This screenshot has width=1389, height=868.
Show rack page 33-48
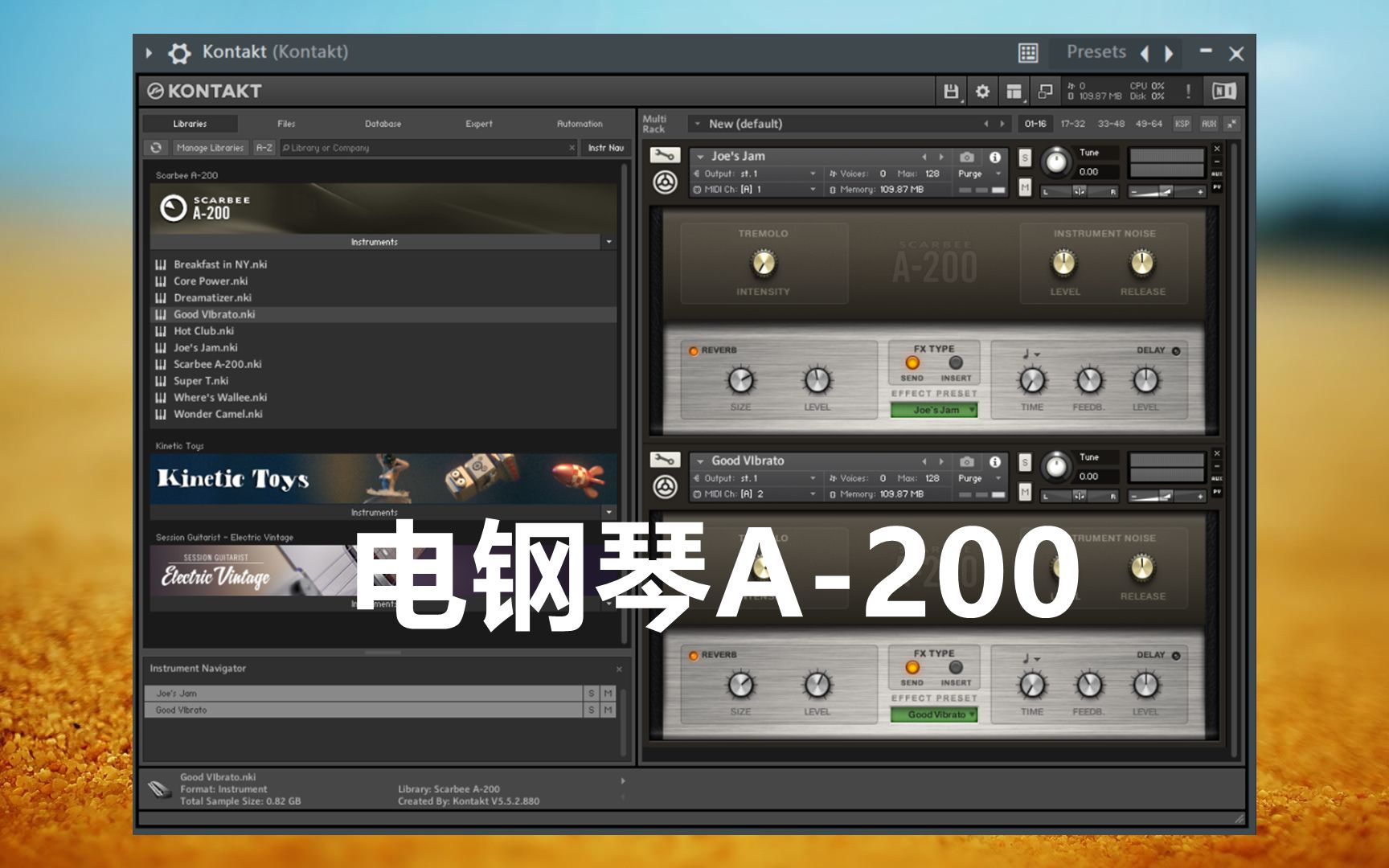tap(1111, 124)
